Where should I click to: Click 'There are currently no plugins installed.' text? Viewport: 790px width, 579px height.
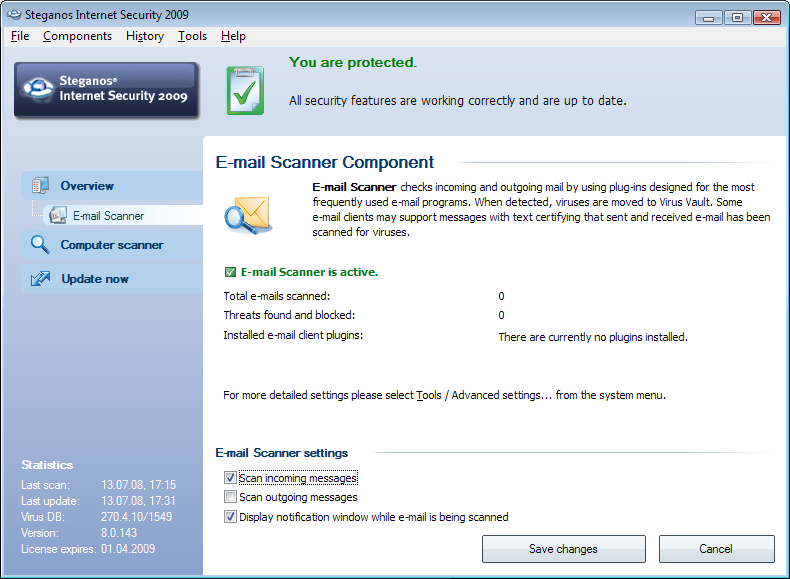593,337
